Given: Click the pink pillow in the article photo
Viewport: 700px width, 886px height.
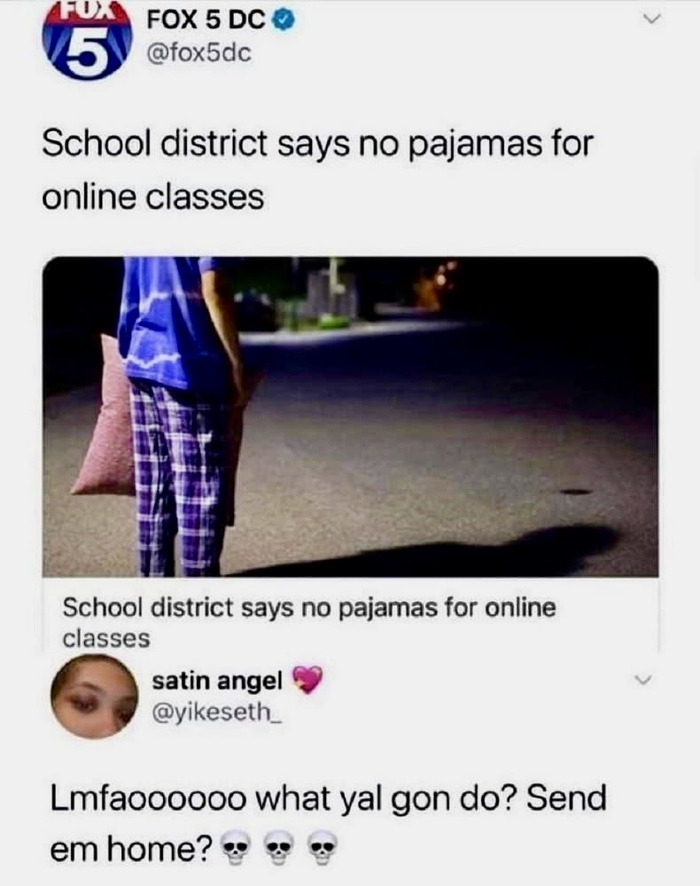Looking at the screenshot, I should click(105, 418).
